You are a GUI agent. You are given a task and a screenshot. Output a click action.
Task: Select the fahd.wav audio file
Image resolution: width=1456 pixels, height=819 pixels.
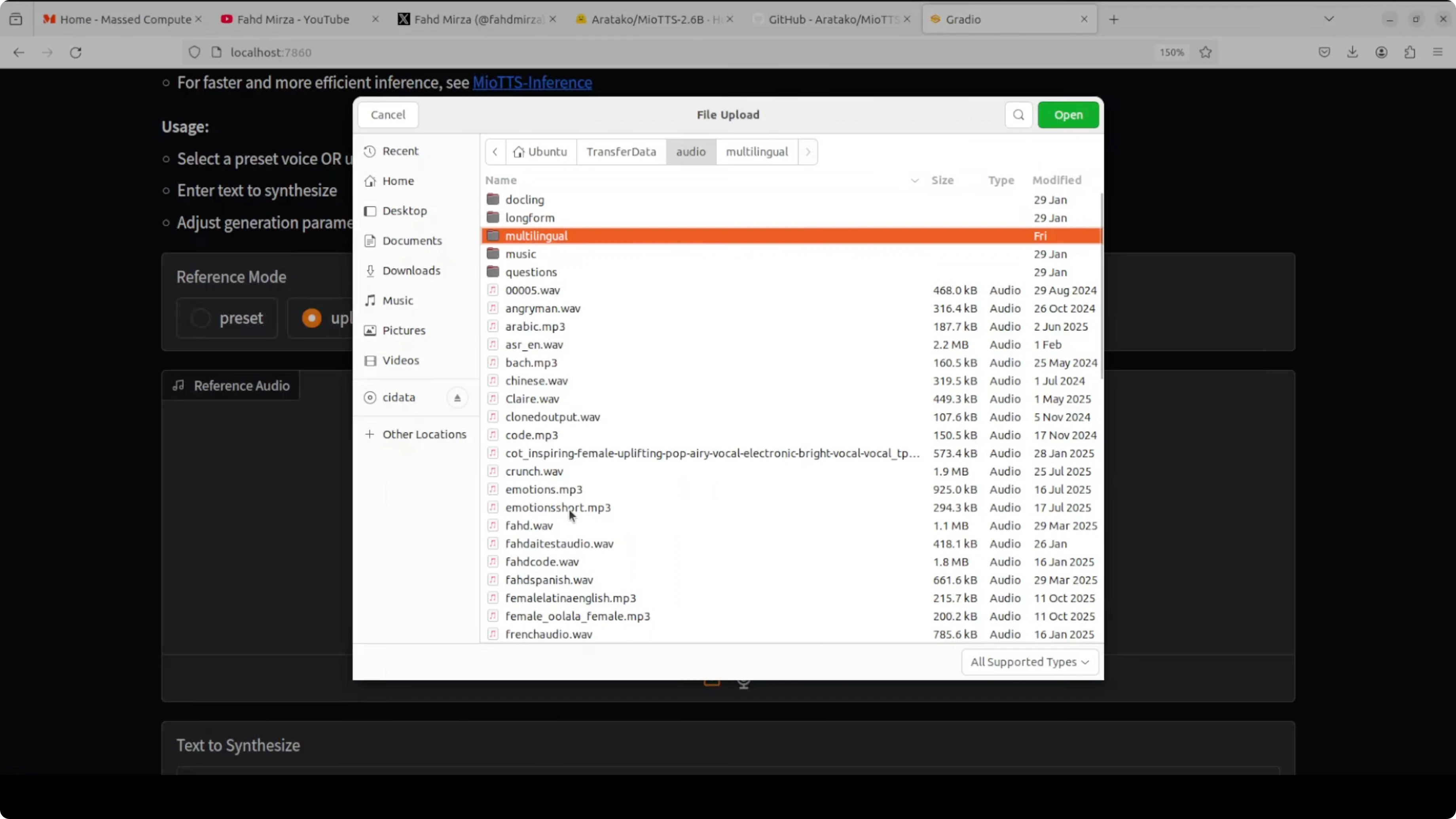click(529, 526)
